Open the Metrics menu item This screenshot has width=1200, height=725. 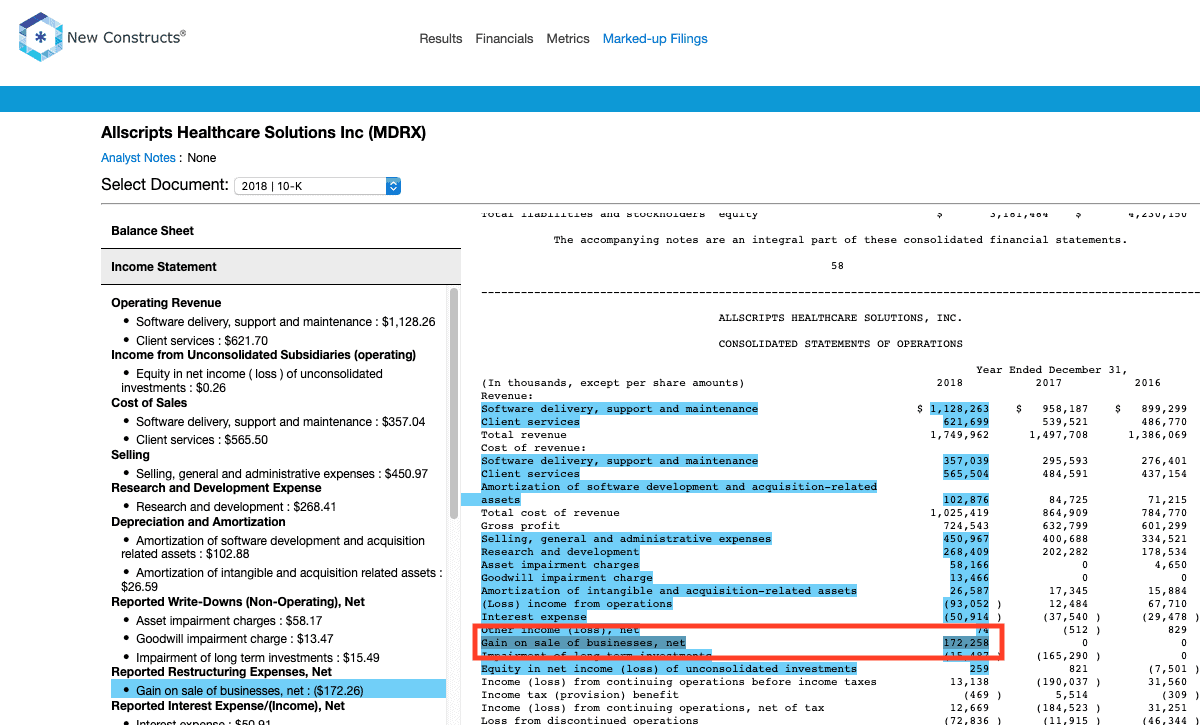(568, 39)
